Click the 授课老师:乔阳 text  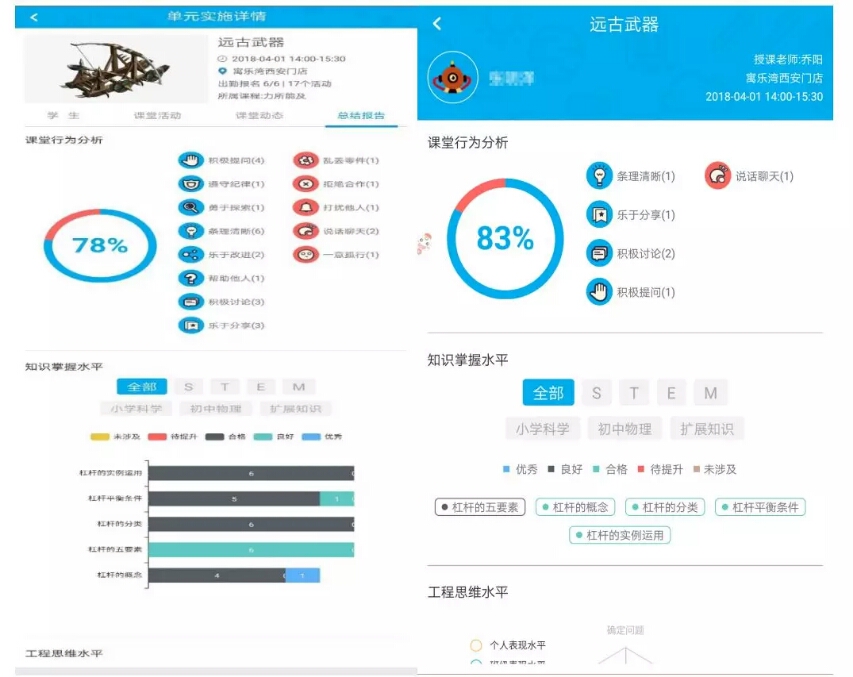point(788,59)
